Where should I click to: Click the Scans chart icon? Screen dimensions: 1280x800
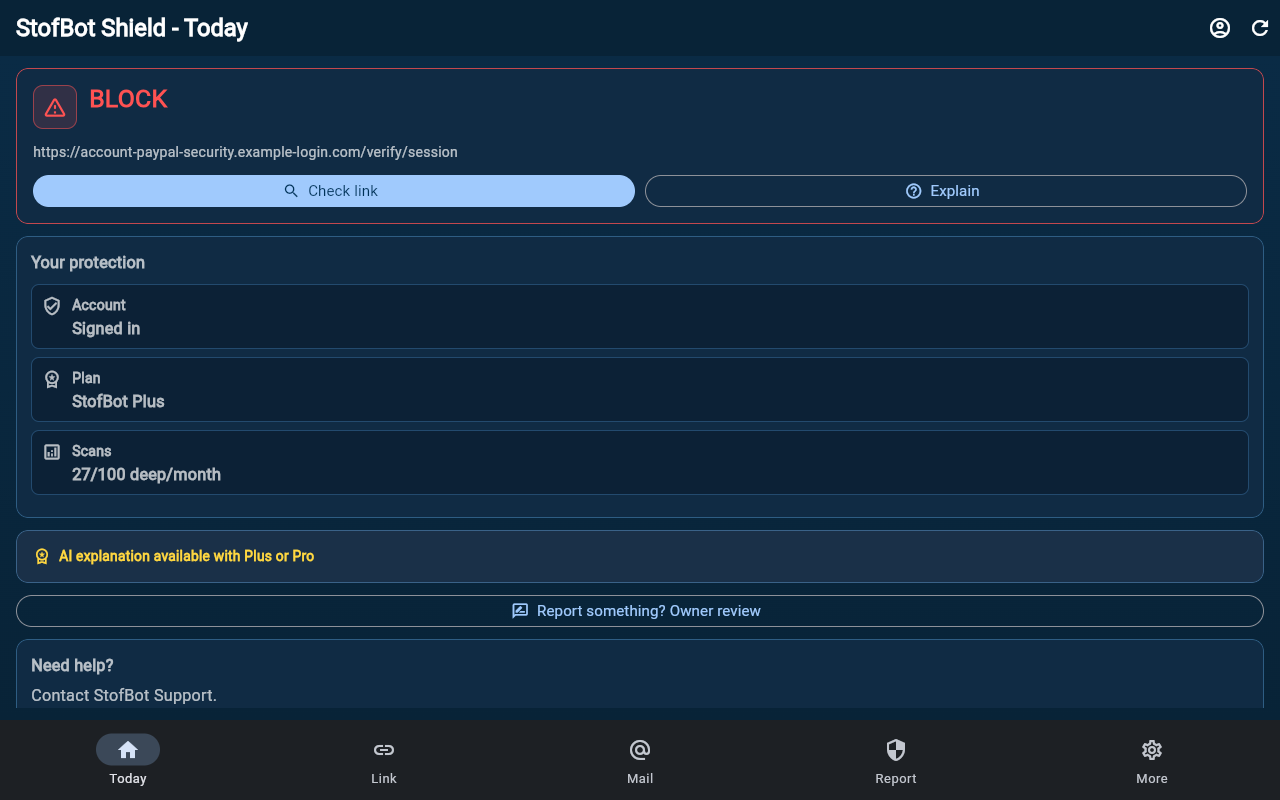pos(52,452)
